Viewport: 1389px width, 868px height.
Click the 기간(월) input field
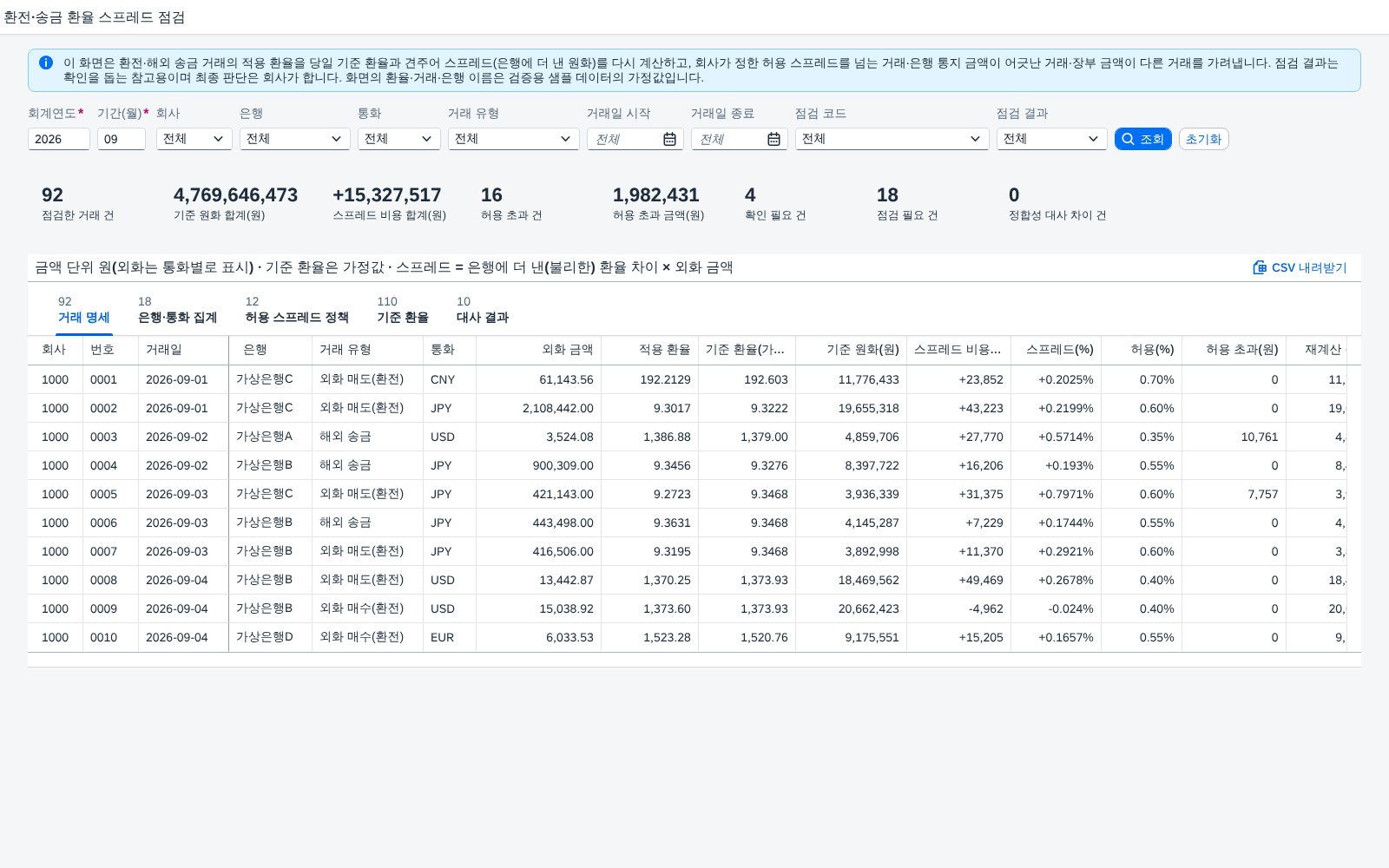pos(122,139)
